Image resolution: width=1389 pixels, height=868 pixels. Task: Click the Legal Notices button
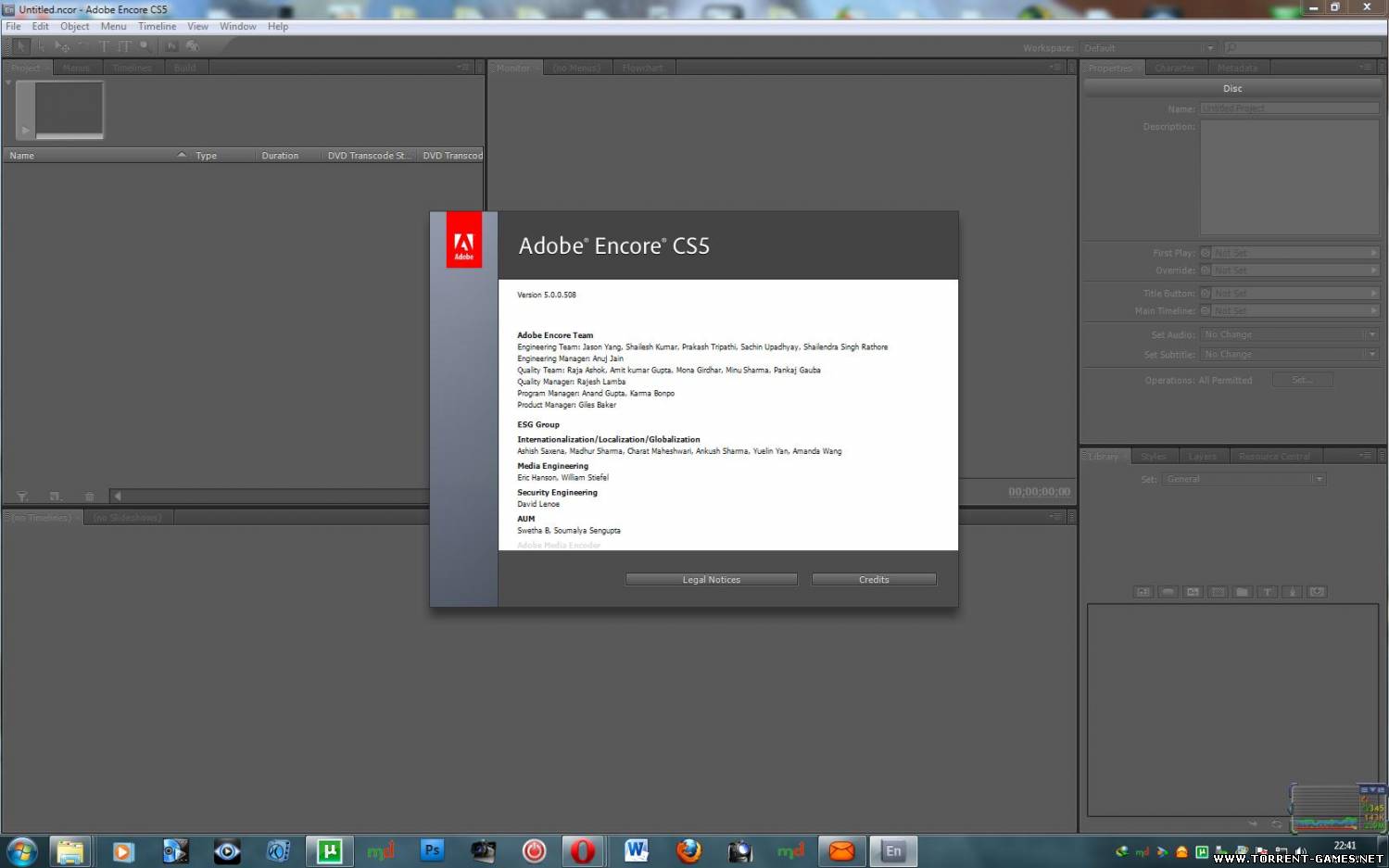click(x=712, y=580)
